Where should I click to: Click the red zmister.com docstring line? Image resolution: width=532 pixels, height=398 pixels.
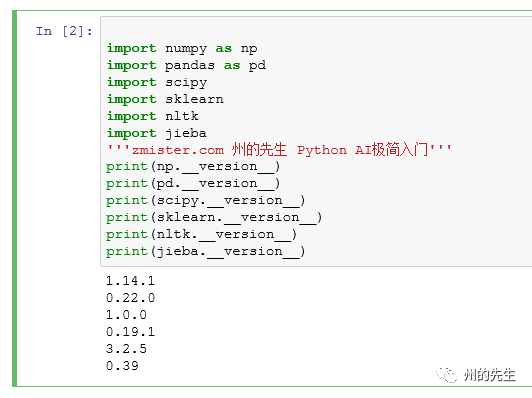point(279,150)
